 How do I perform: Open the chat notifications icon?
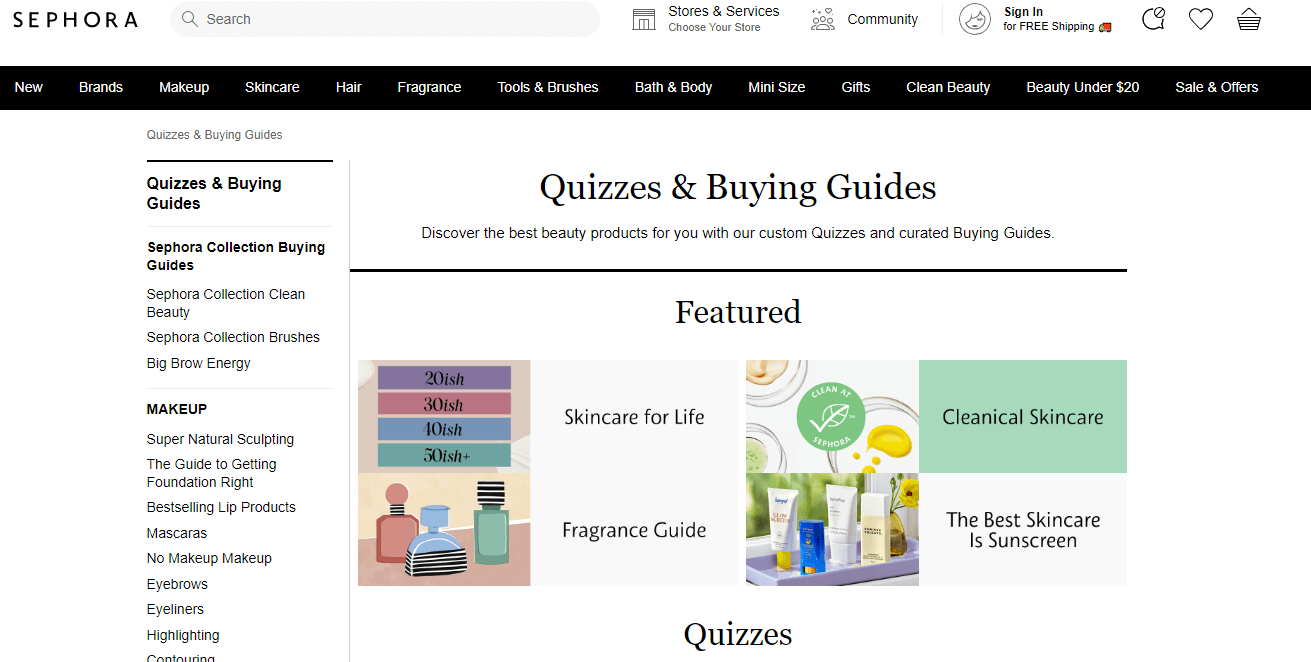1153,19
